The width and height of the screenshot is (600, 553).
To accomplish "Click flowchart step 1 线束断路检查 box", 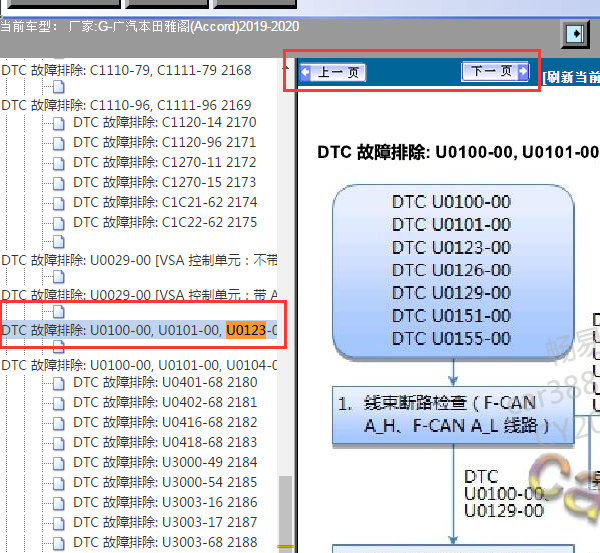I will tap(453, 415).
